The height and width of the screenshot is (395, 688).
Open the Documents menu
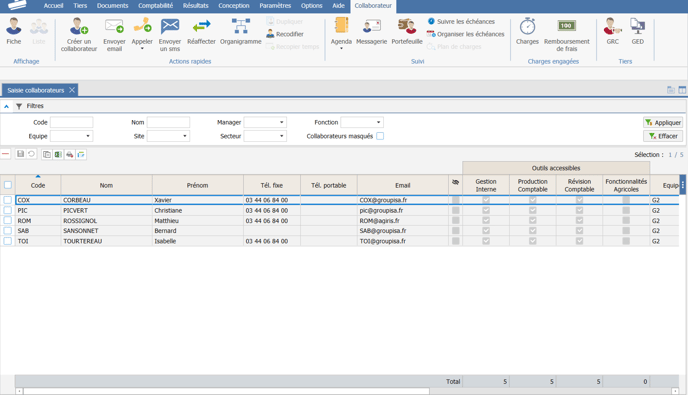[x=112, y=6]
